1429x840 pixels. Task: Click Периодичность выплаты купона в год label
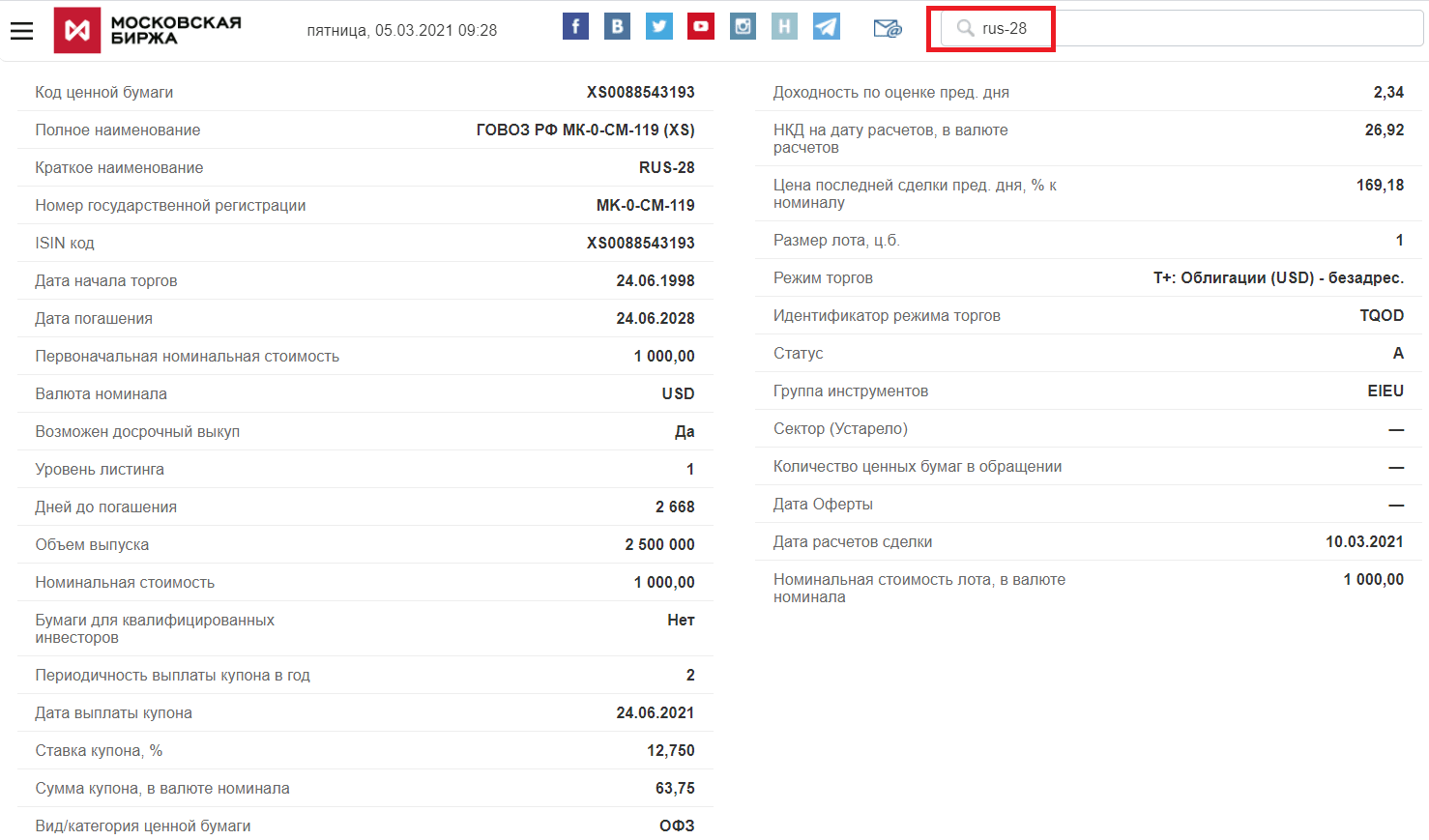point(173,675)
